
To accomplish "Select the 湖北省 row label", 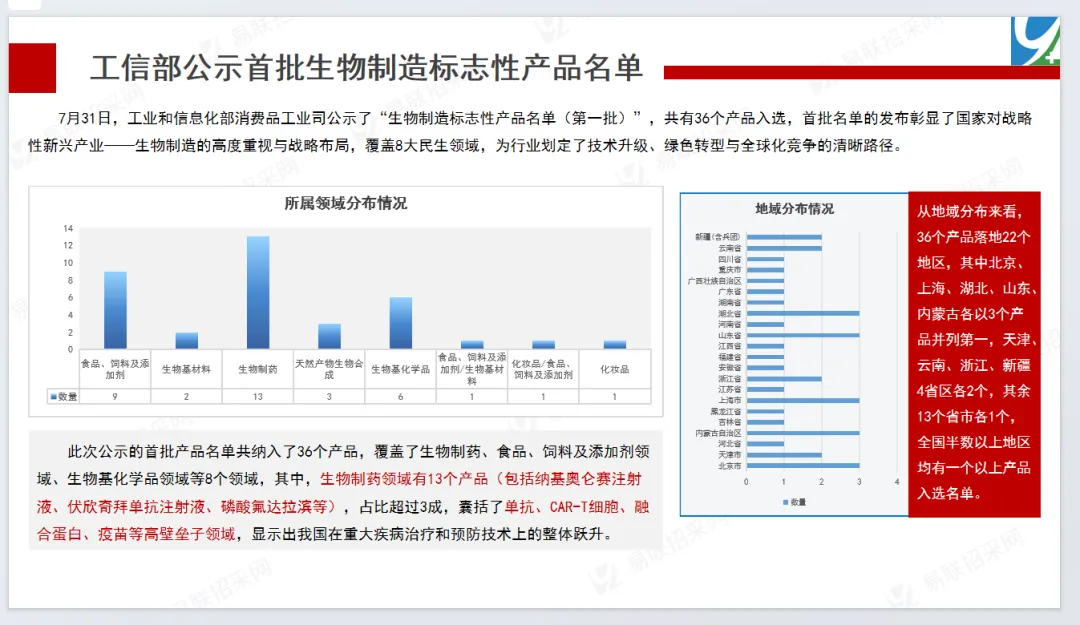I will (729, 314).
